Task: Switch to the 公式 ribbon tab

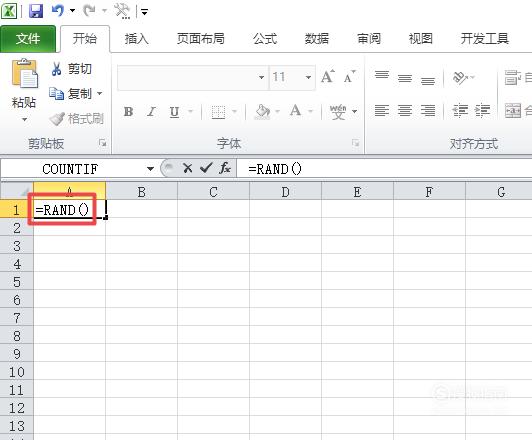Action: coord(265,39)
